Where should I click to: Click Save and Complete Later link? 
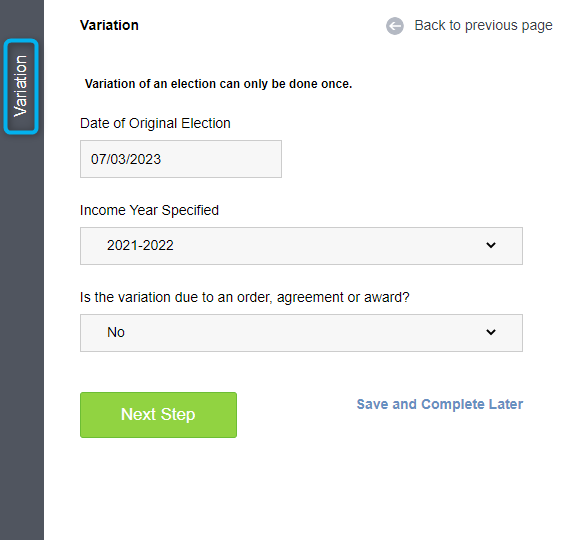(x=440, y=404)
